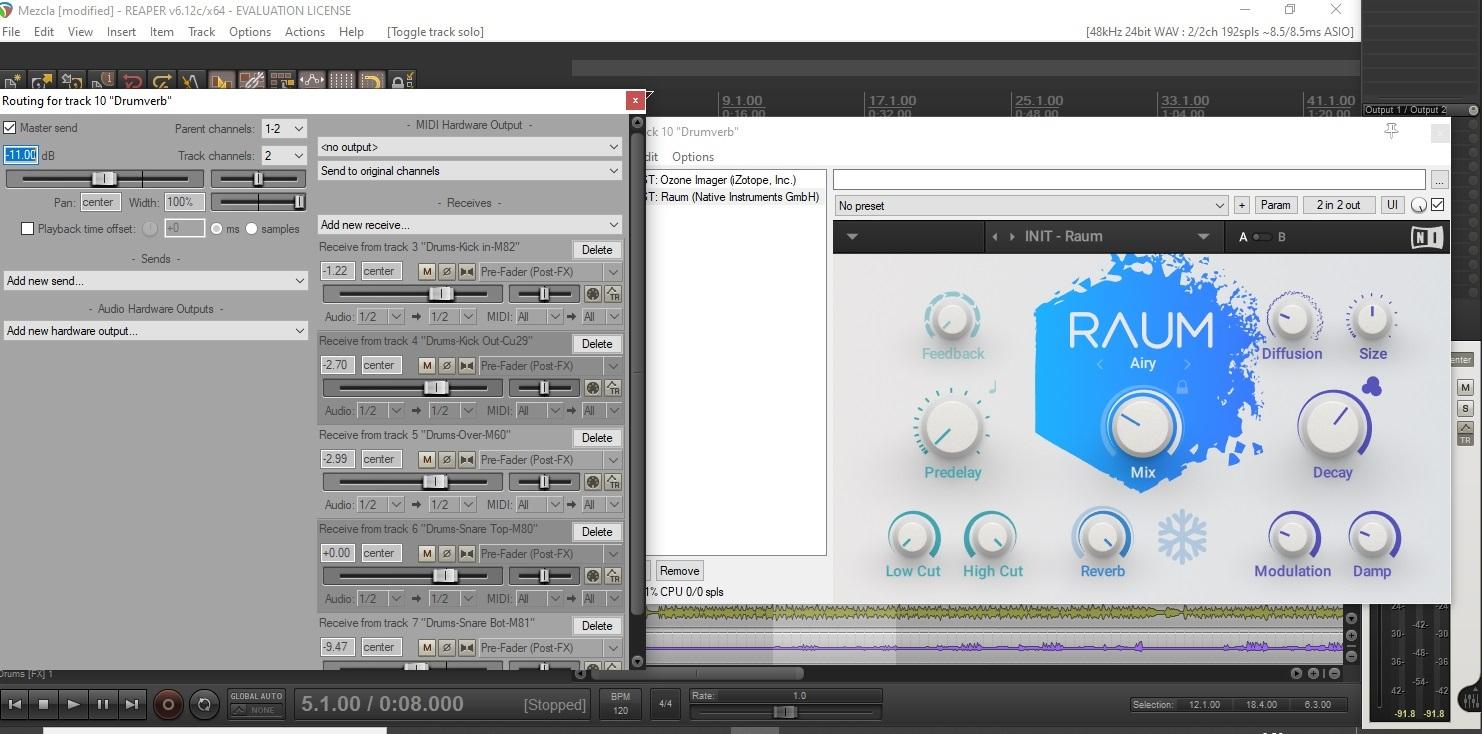The image size is (1482, 734).
Task: Toggle the metronome toolbar icon
Action: click(192, 81)
